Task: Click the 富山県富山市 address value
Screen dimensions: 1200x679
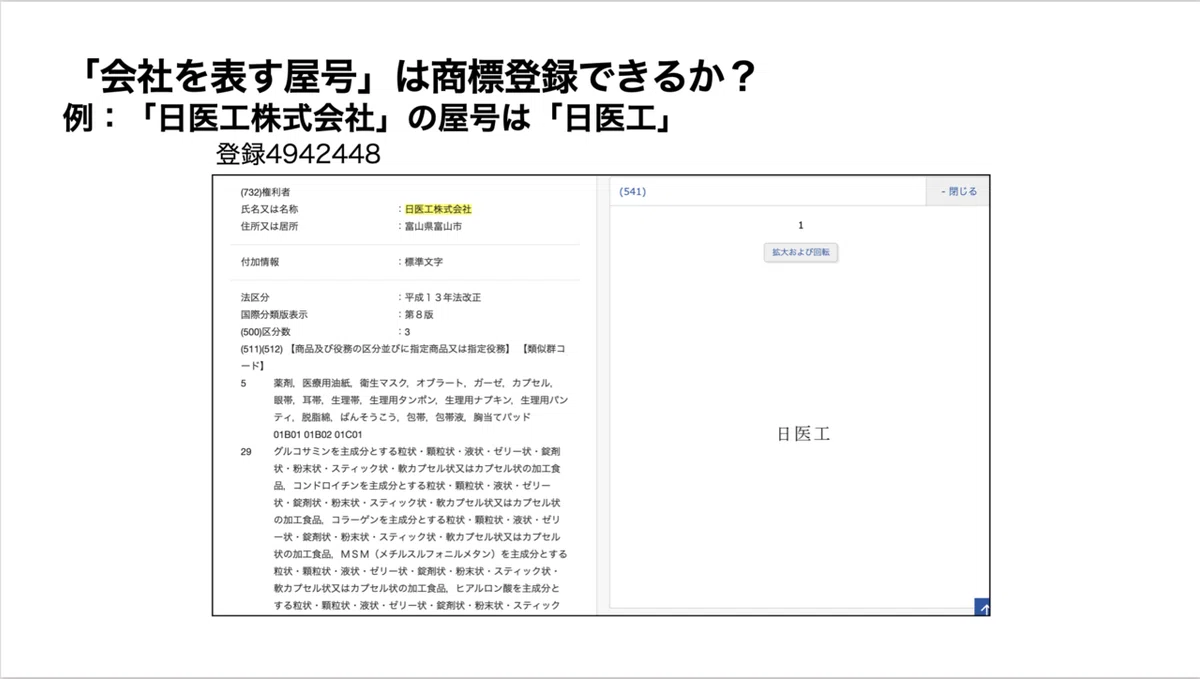Action: click(432, 226)
